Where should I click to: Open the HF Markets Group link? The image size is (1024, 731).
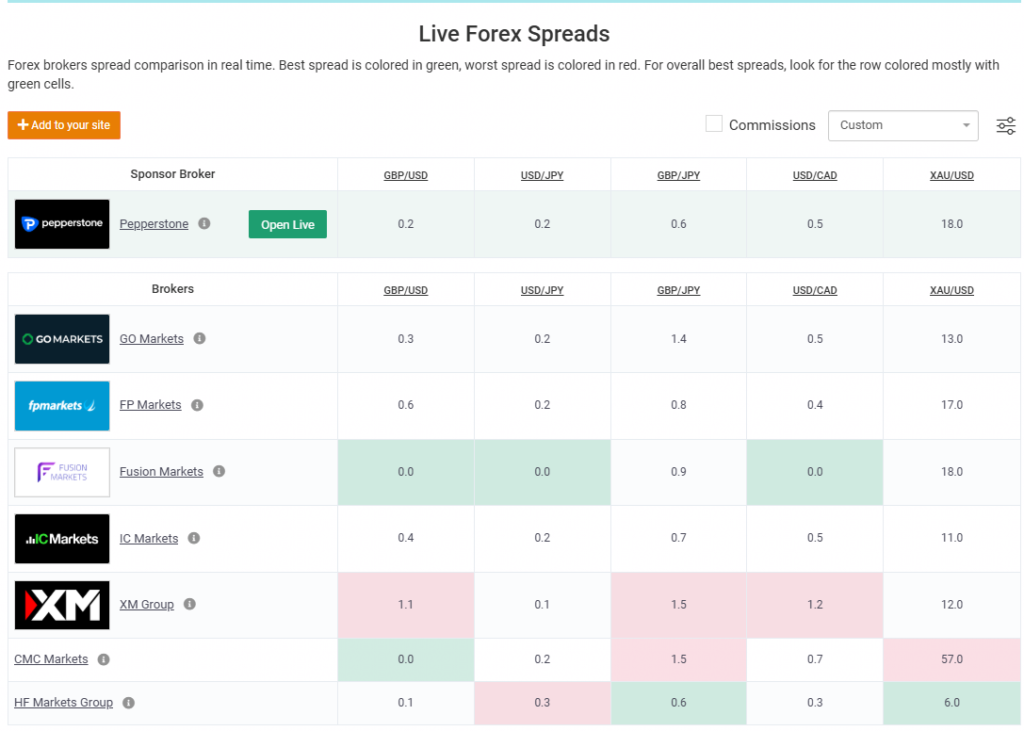(x=63, y=703)
